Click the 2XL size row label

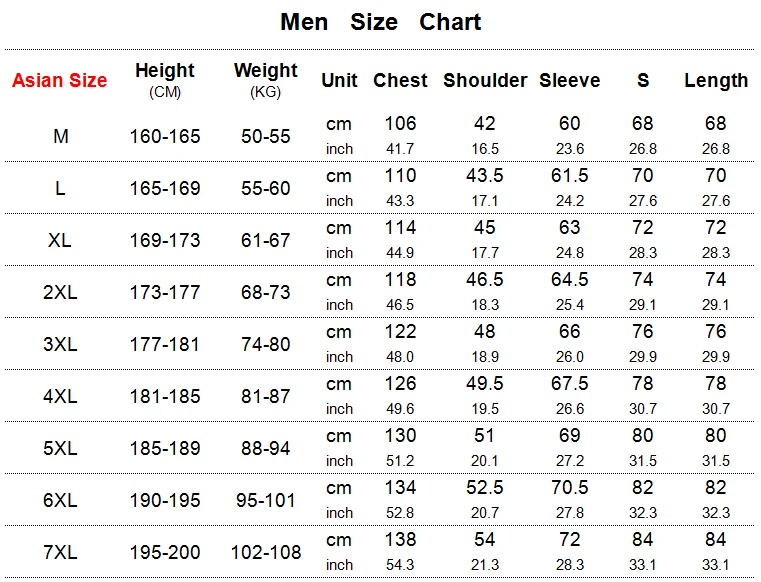[60, 292]
